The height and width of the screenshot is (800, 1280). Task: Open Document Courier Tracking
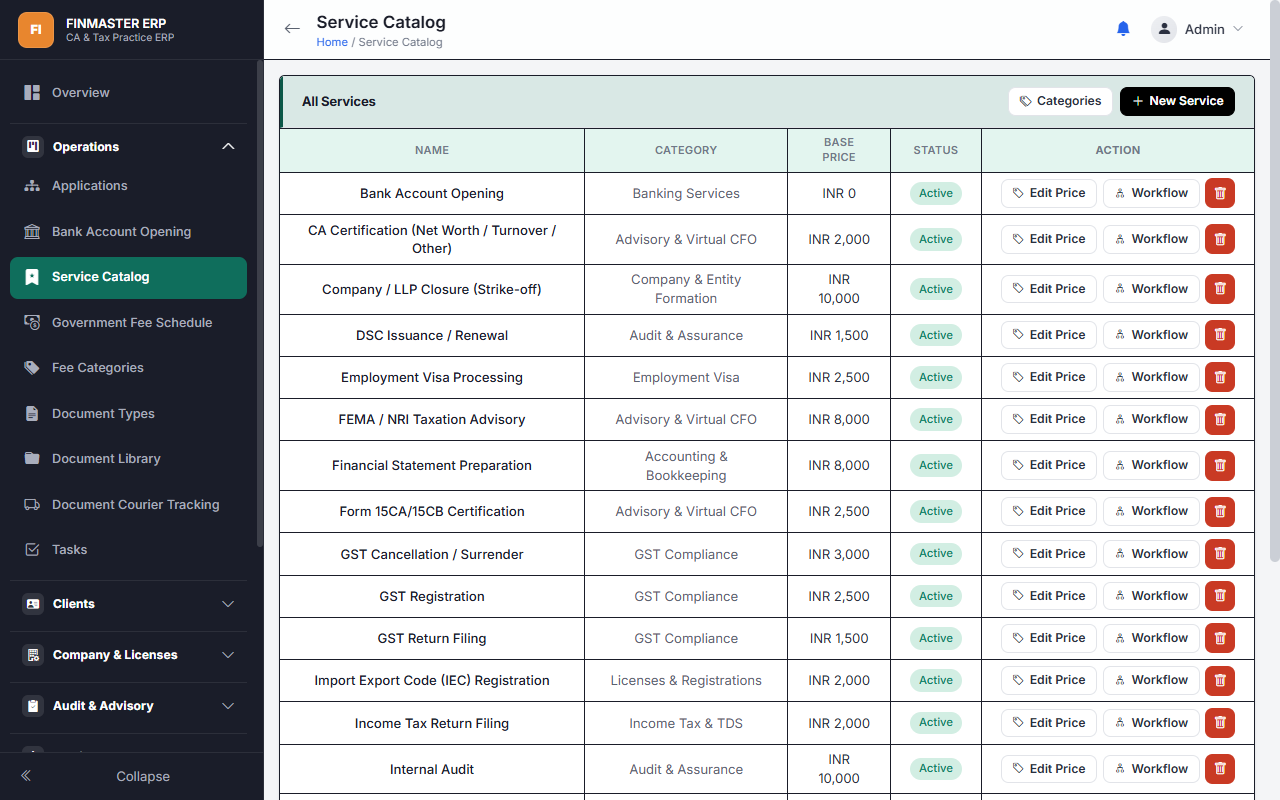tap(128, 504)
